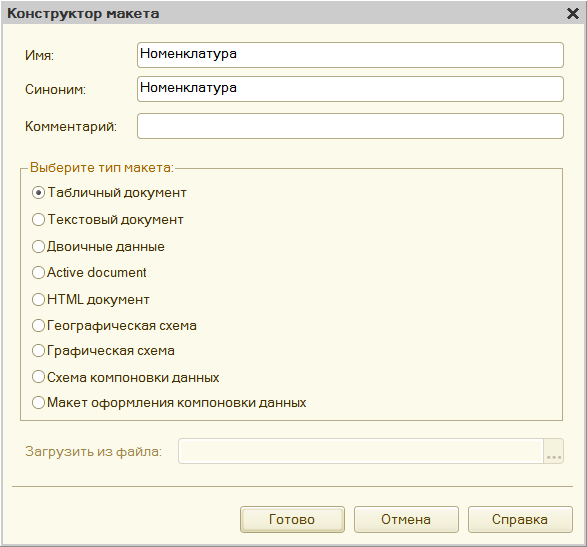Click the empty Комментарий field
587x547 pixels.
pyautogui.click(x=350, y=126)
